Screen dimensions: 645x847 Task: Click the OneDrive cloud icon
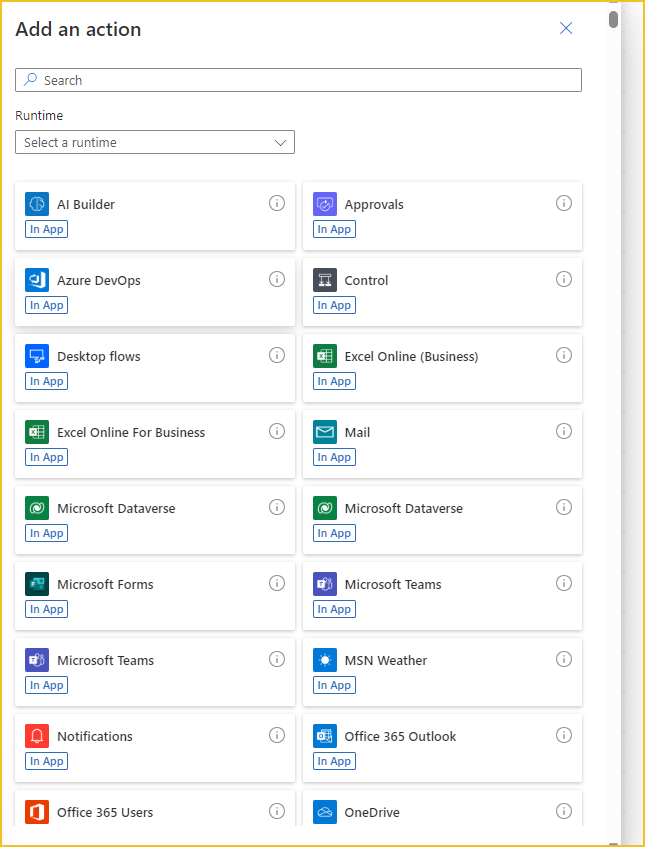325,812
